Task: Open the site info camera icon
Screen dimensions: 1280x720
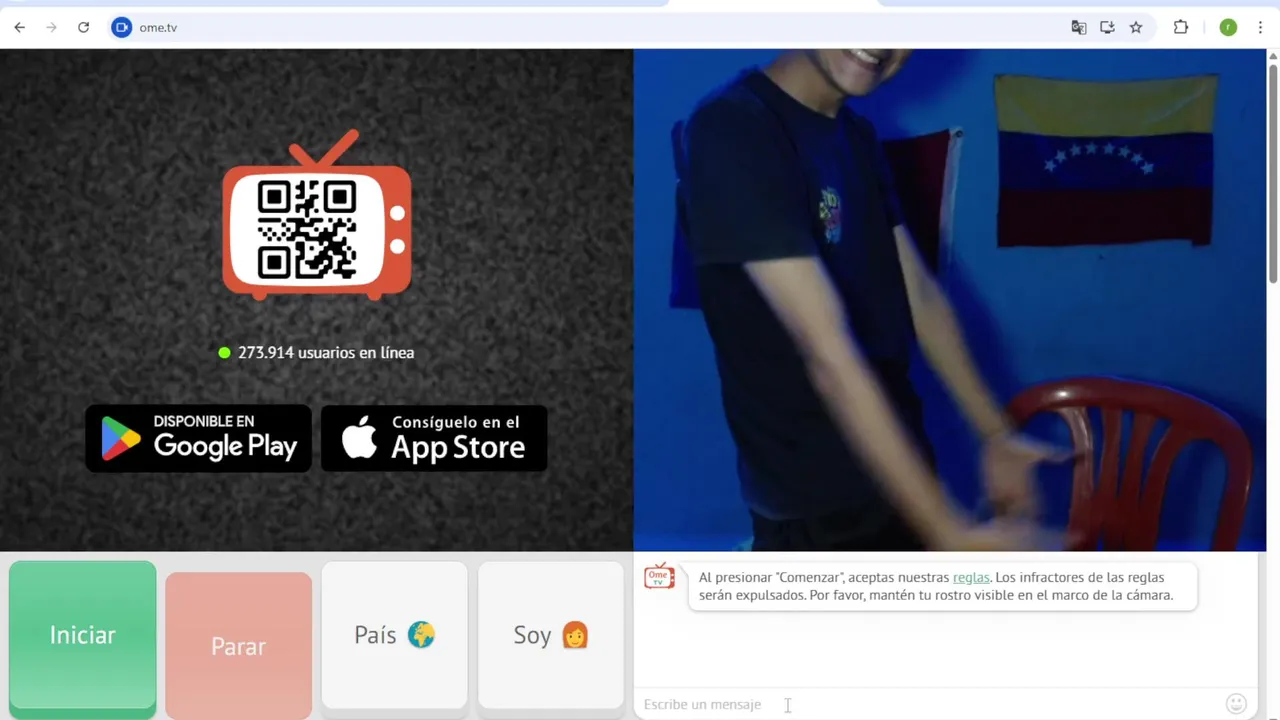Action: click(121, 27)
